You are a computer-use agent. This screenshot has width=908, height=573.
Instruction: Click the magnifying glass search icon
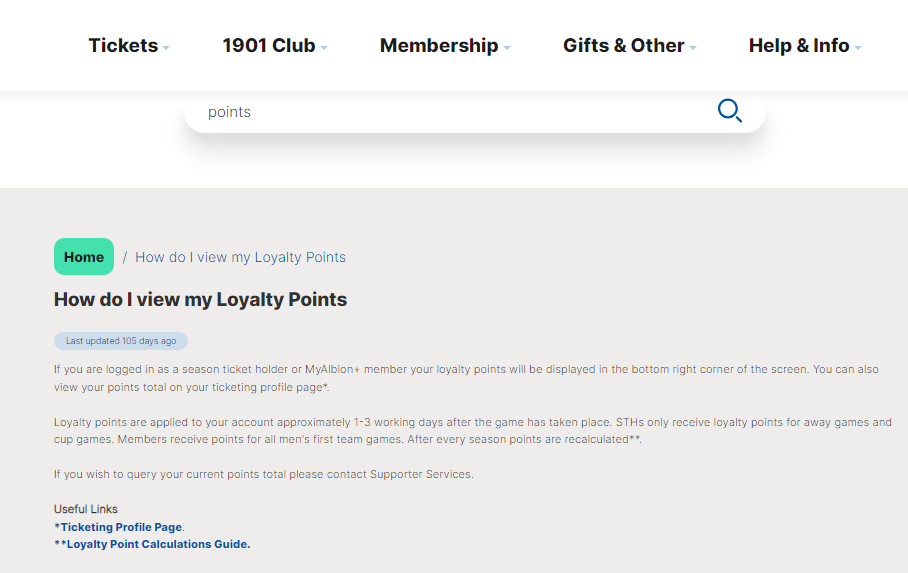click(x=730, y=111)
